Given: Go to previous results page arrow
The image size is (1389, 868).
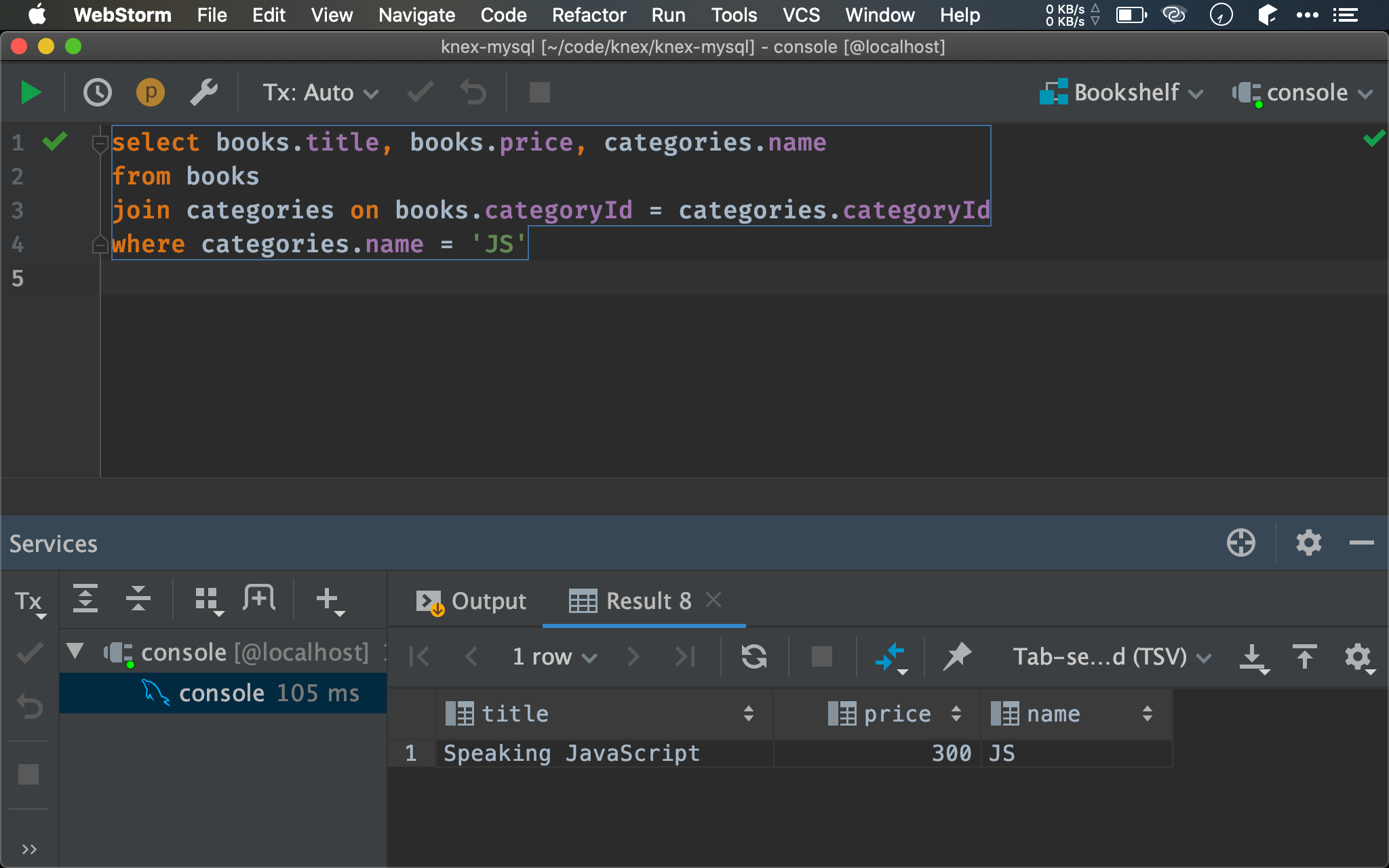Looking at the screenshot, I should 471,656.
